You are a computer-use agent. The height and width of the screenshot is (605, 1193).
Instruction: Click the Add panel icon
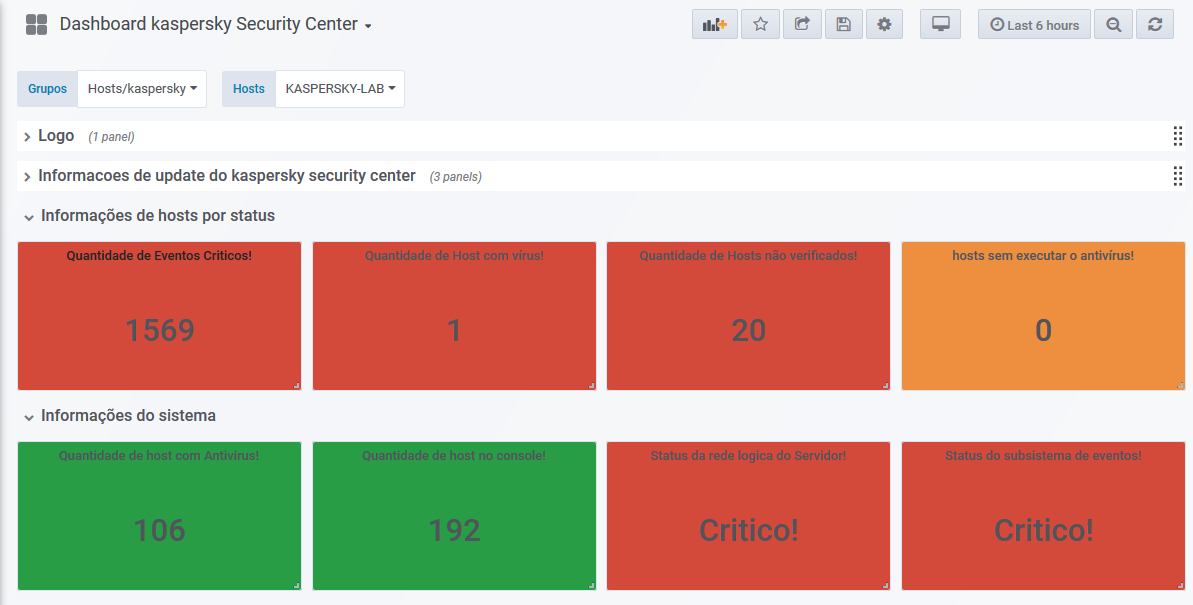714,25
